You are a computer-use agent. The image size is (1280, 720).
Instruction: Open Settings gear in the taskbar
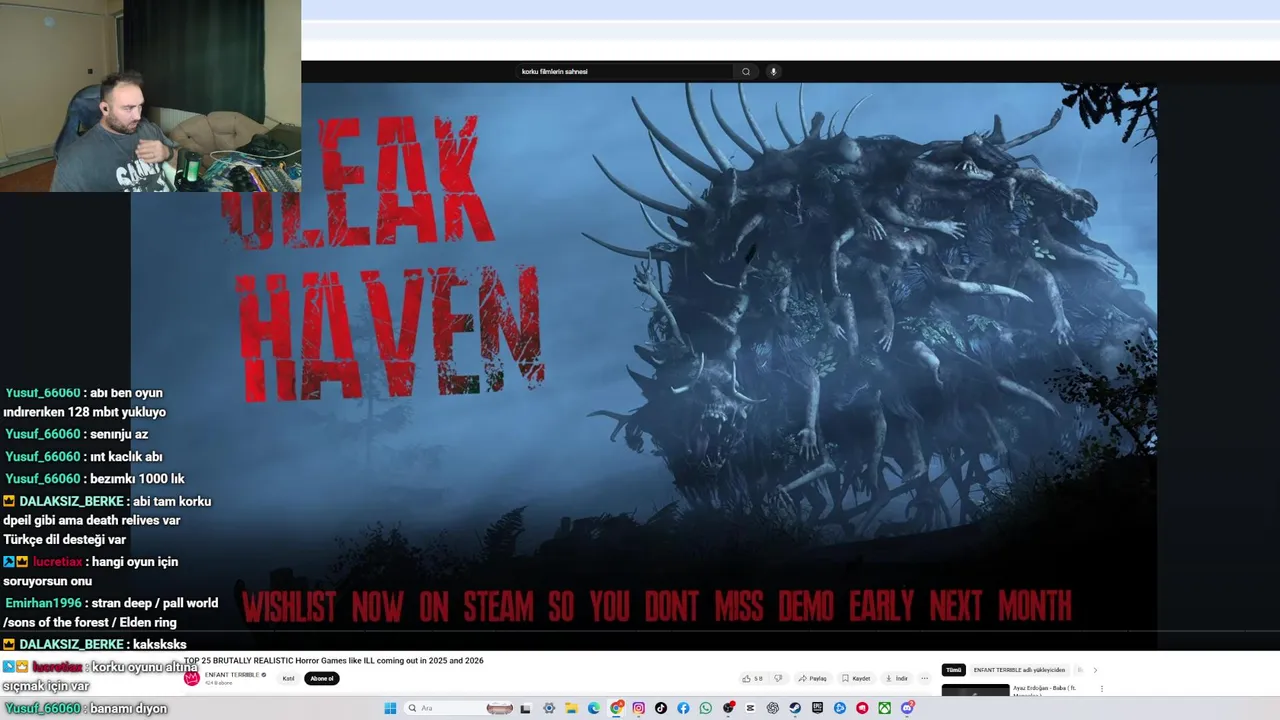tap(549, 708)
